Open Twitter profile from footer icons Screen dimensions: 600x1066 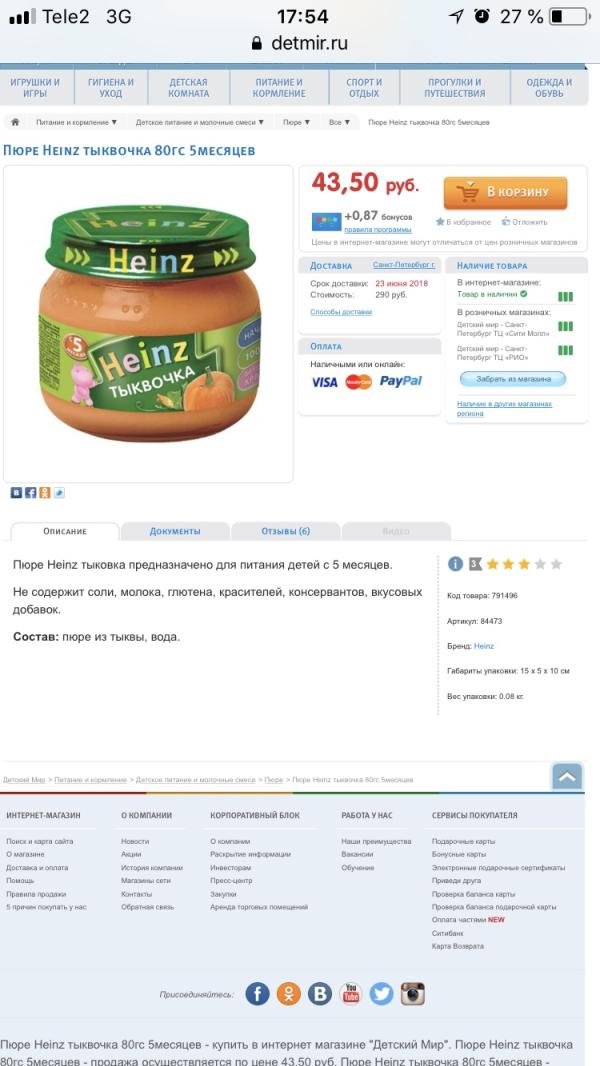[381, 994]
